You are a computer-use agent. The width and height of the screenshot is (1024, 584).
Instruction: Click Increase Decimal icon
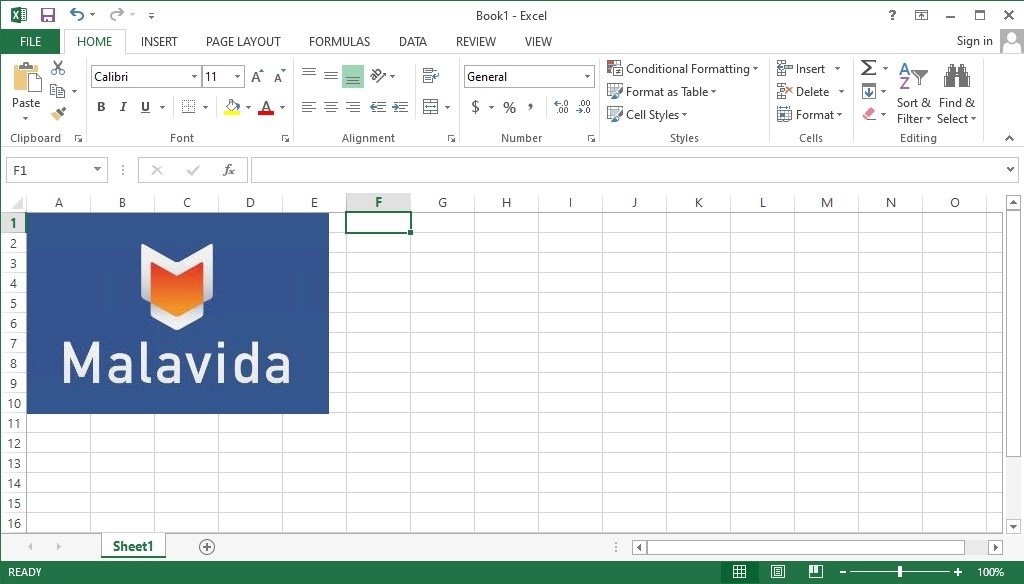pyautogui.click(x=561, y=106)
